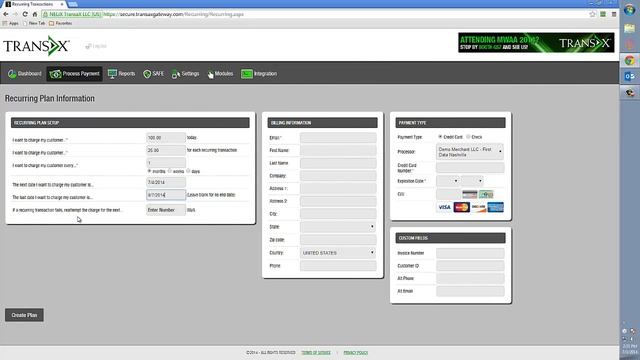Click the American Express logo
Image resolution: width=640 pixels, height=360 pixels.
click(496, 207)
